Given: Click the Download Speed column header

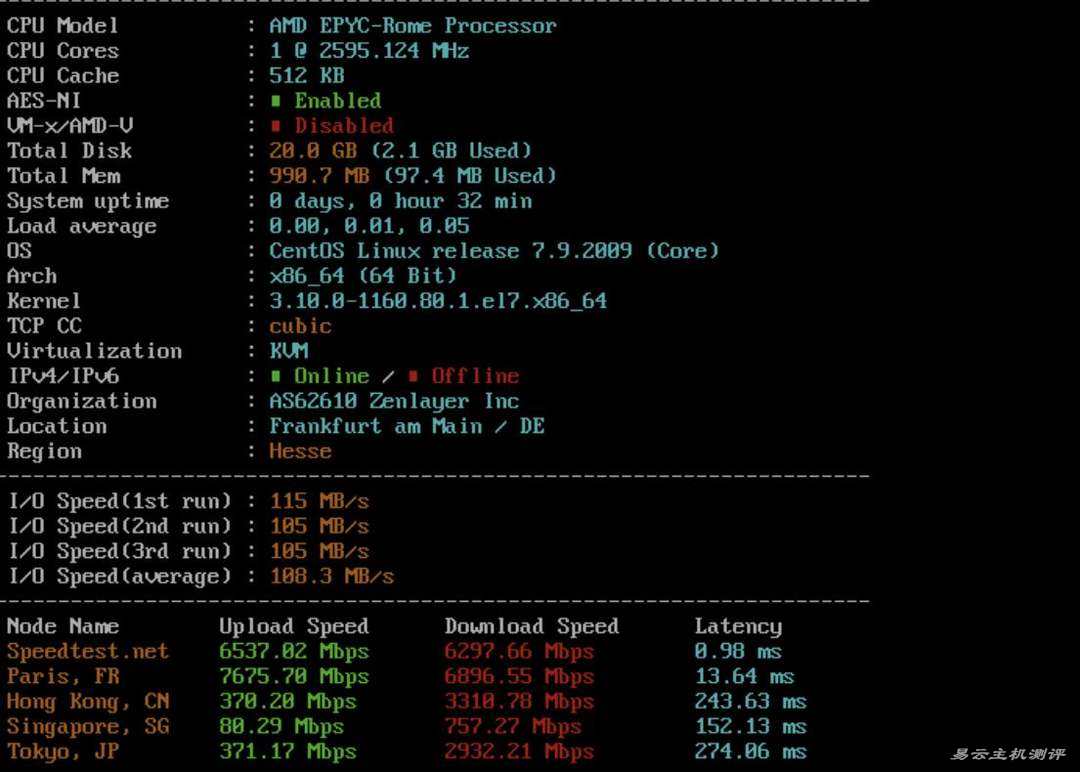Looking at the screenshot, I should pos(531,626).
